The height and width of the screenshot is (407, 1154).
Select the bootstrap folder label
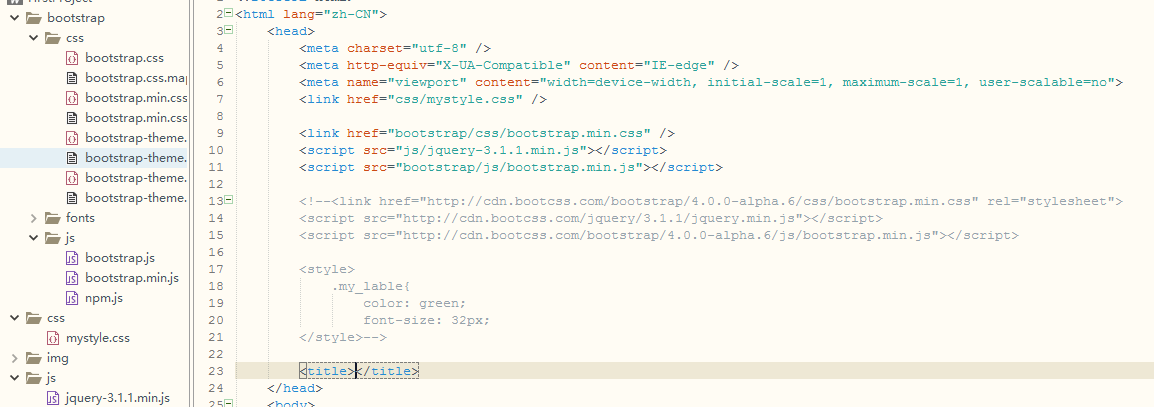(x=76, y=18)
